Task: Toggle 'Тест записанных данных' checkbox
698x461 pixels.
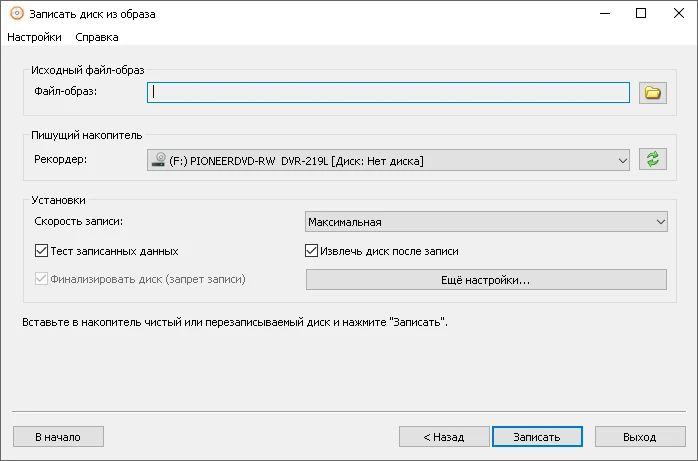Action: point(42,251)
